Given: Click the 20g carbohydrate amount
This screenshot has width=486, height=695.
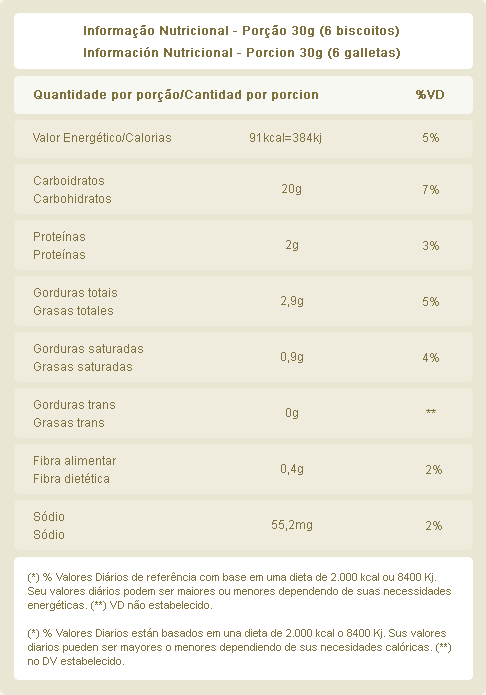Looking at the screenshot, I should pos(291,189).
